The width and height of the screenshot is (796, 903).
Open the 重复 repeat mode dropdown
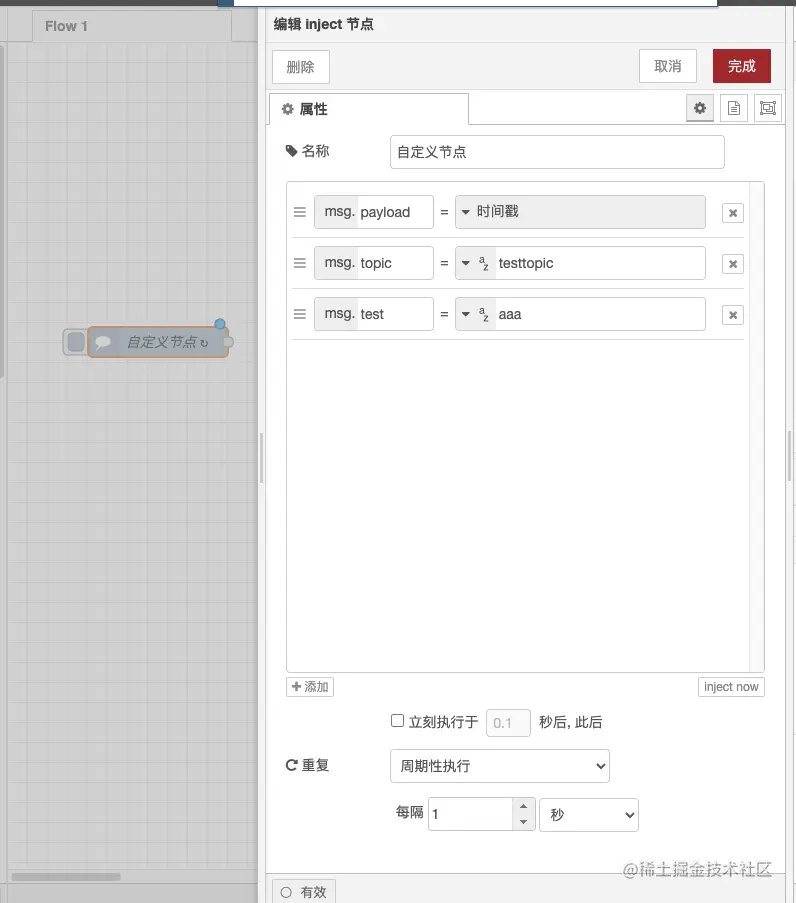tap(499, 766)
